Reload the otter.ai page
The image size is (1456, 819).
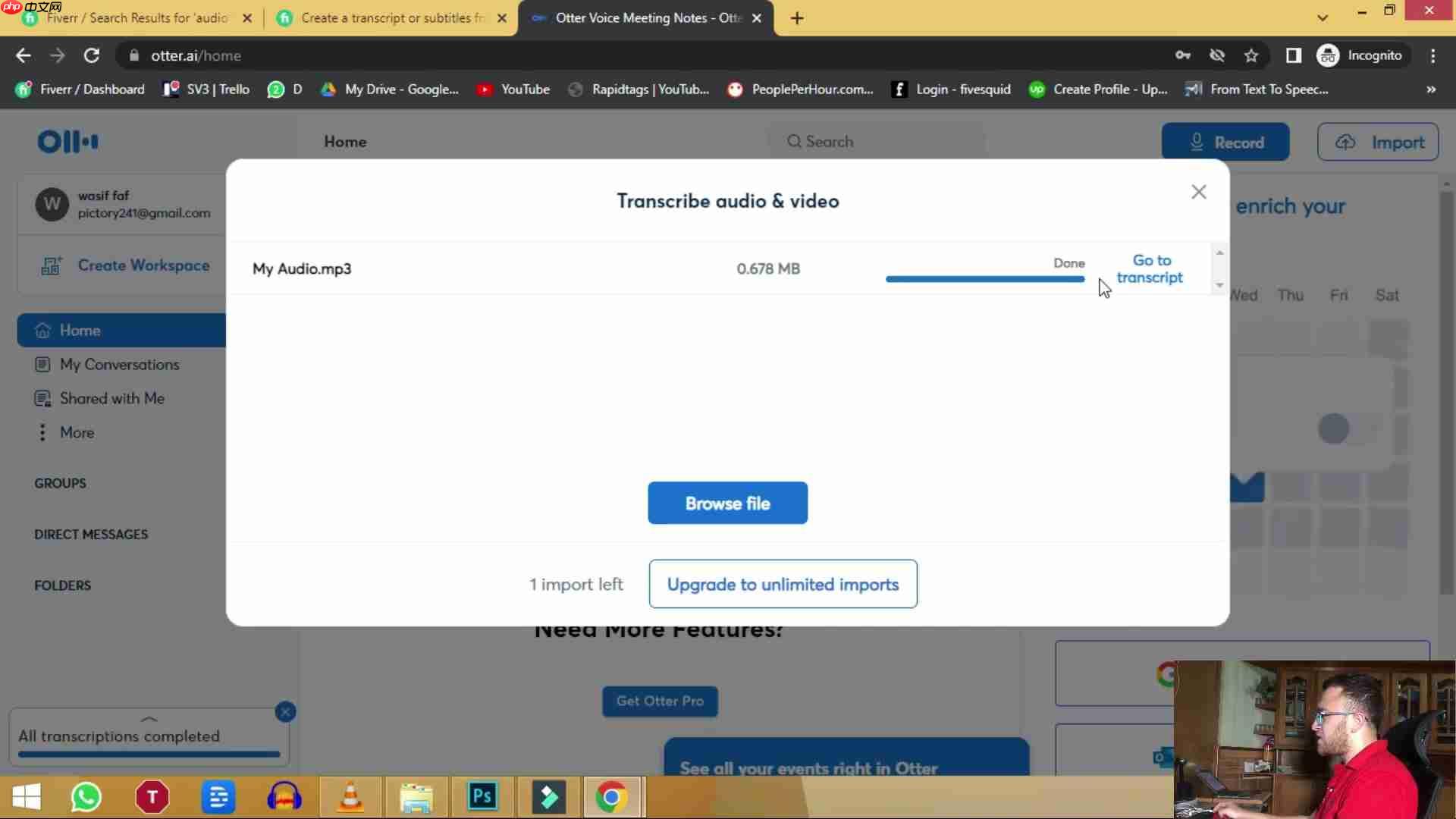92,55
